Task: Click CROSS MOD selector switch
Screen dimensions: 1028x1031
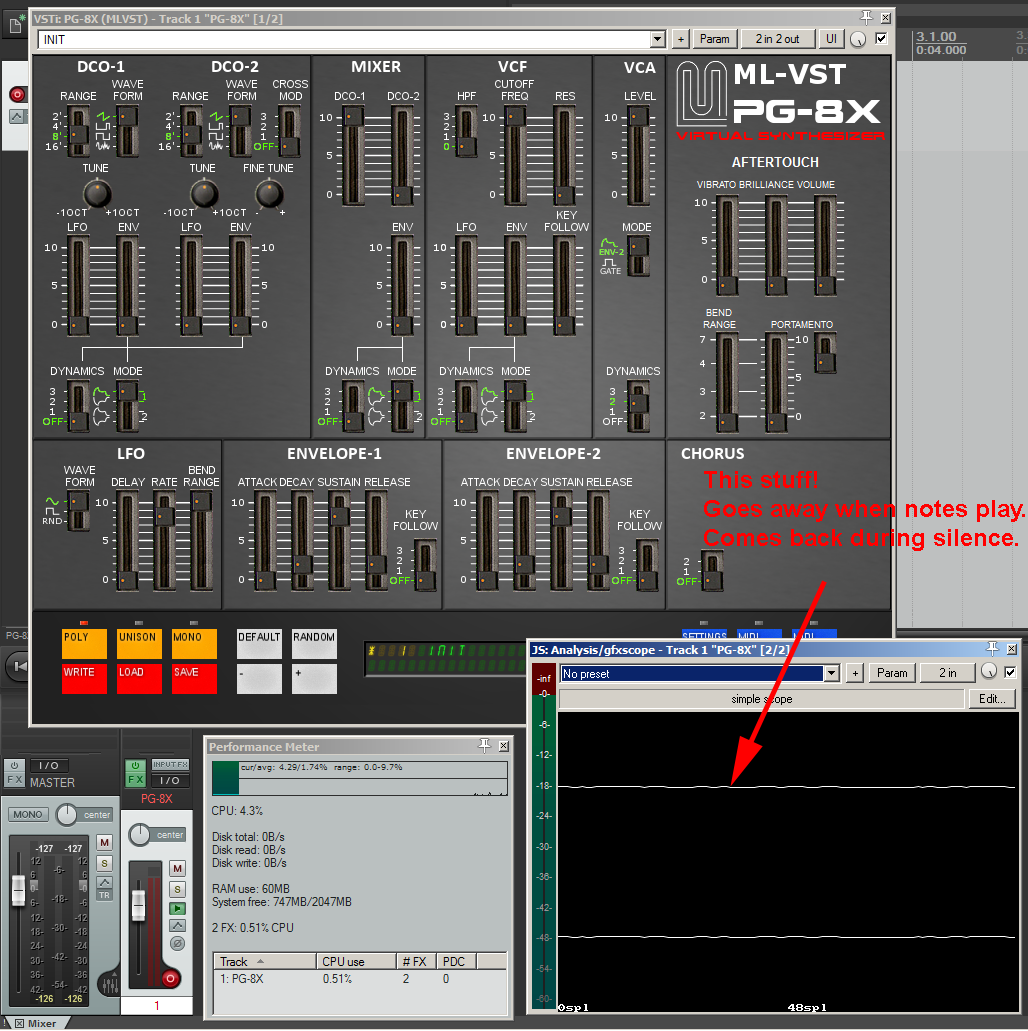Action: 289,132
